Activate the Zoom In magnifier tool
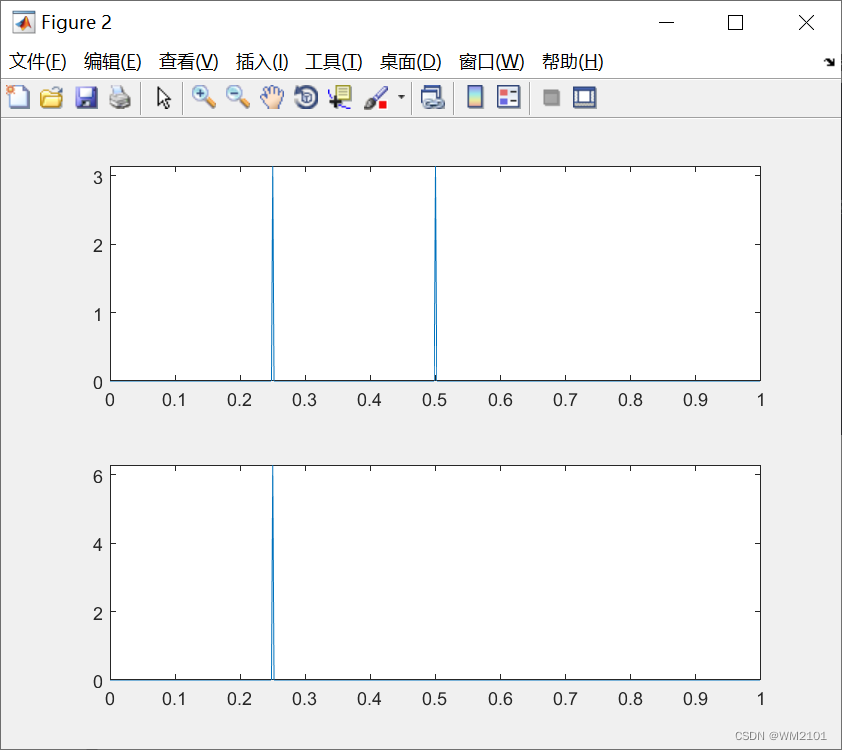The width and height of the screenshot is (842, 750). coord(204,98)
